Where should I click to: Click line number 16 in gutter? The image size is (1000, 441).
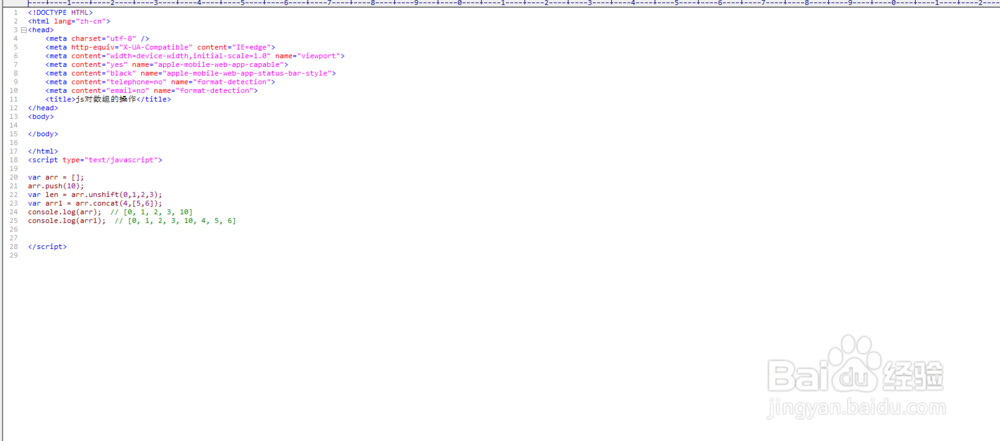[14, 143]
